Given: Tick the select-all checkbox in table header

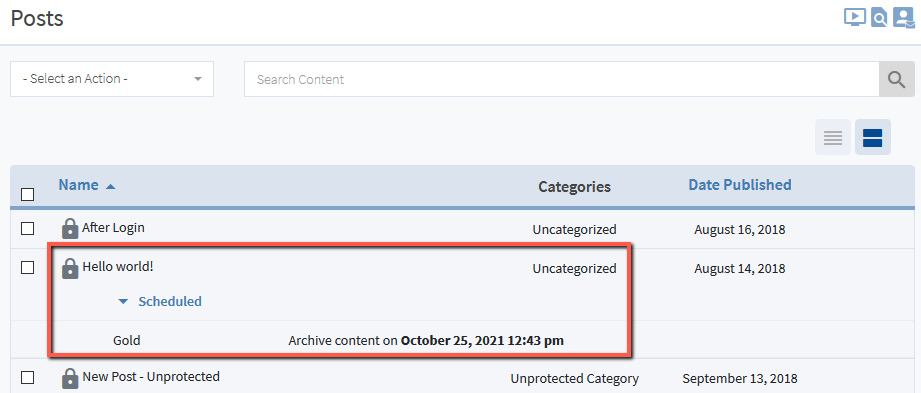Looking at the screenshot, I should 28,194.
